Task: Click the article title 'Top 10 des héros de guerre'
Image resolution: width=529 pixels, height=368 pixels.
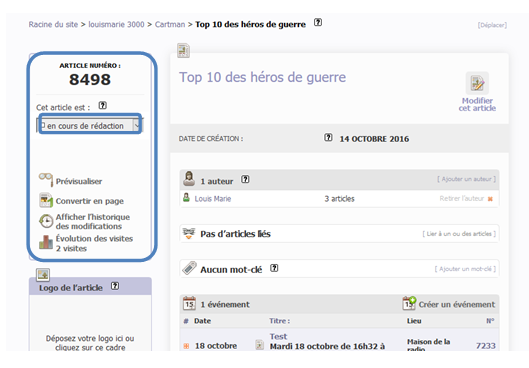Action: click(262, 77)
